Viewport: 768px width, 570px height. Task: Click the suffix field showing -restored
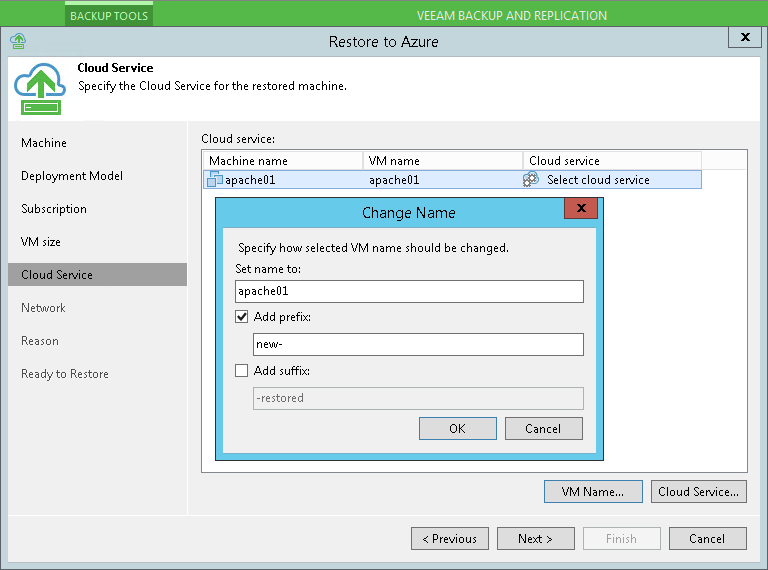click(x=418, y=398)
